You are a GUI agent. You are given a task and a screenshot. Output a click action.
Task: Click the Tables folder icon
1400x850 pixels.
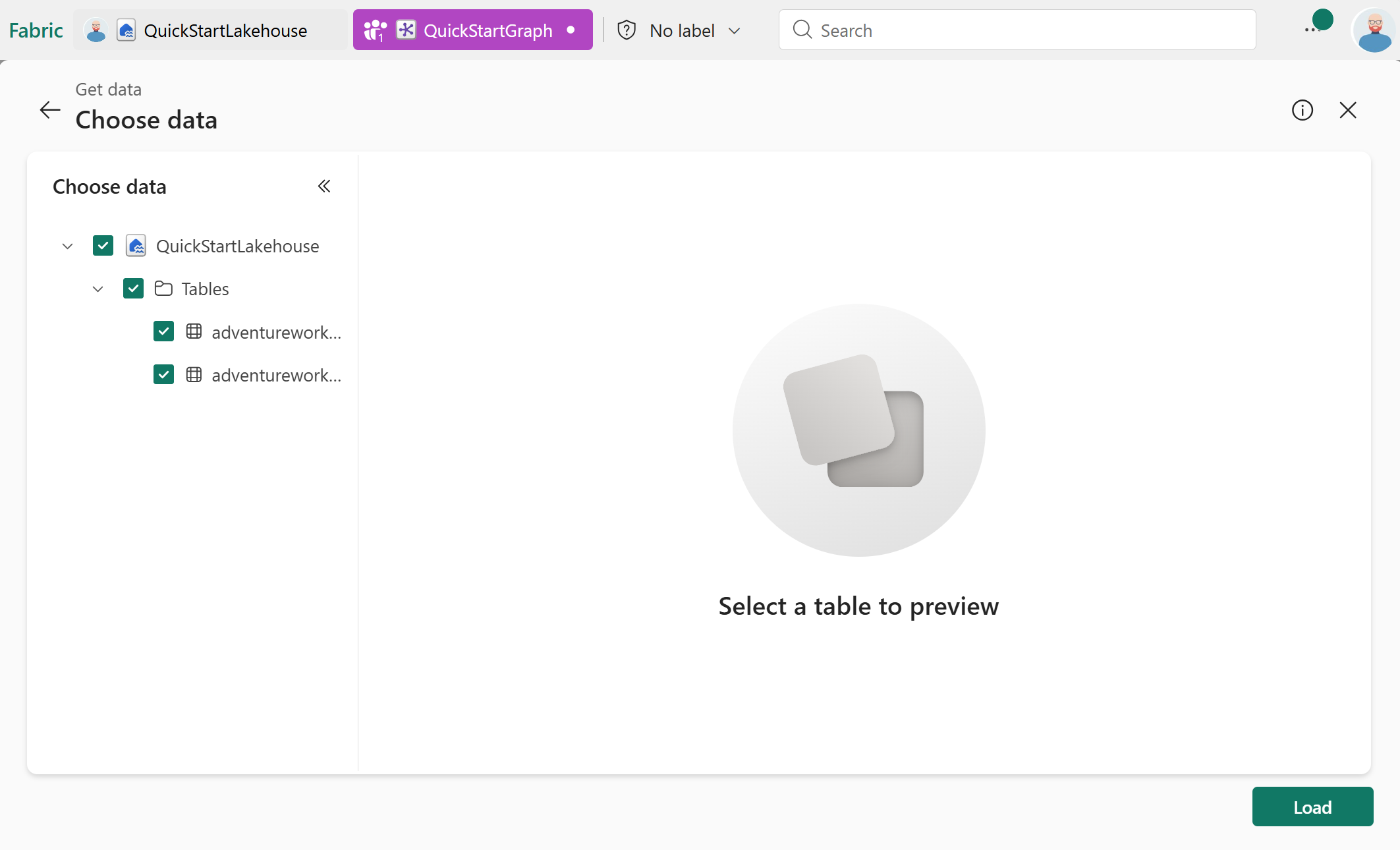click(163, 289)
